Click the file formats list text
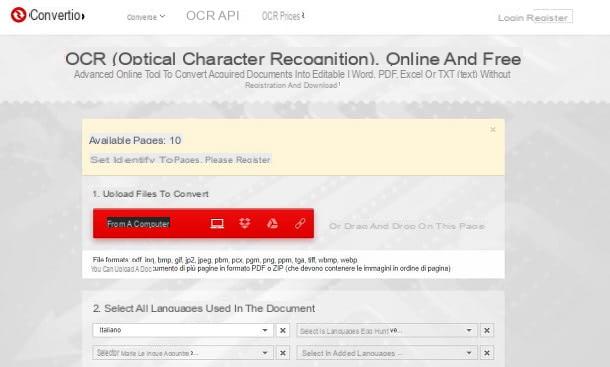 coord(225,260)
